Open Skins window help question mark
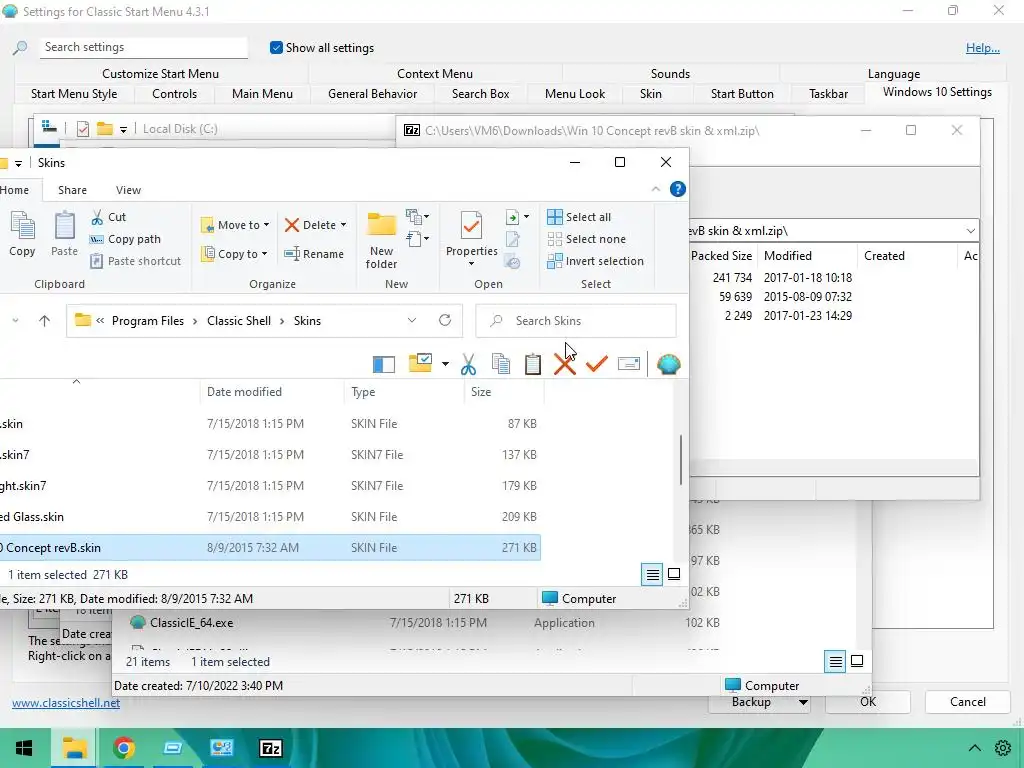Screen dimensions: 1024x768 pyautogui.click(x=678, y=189)
